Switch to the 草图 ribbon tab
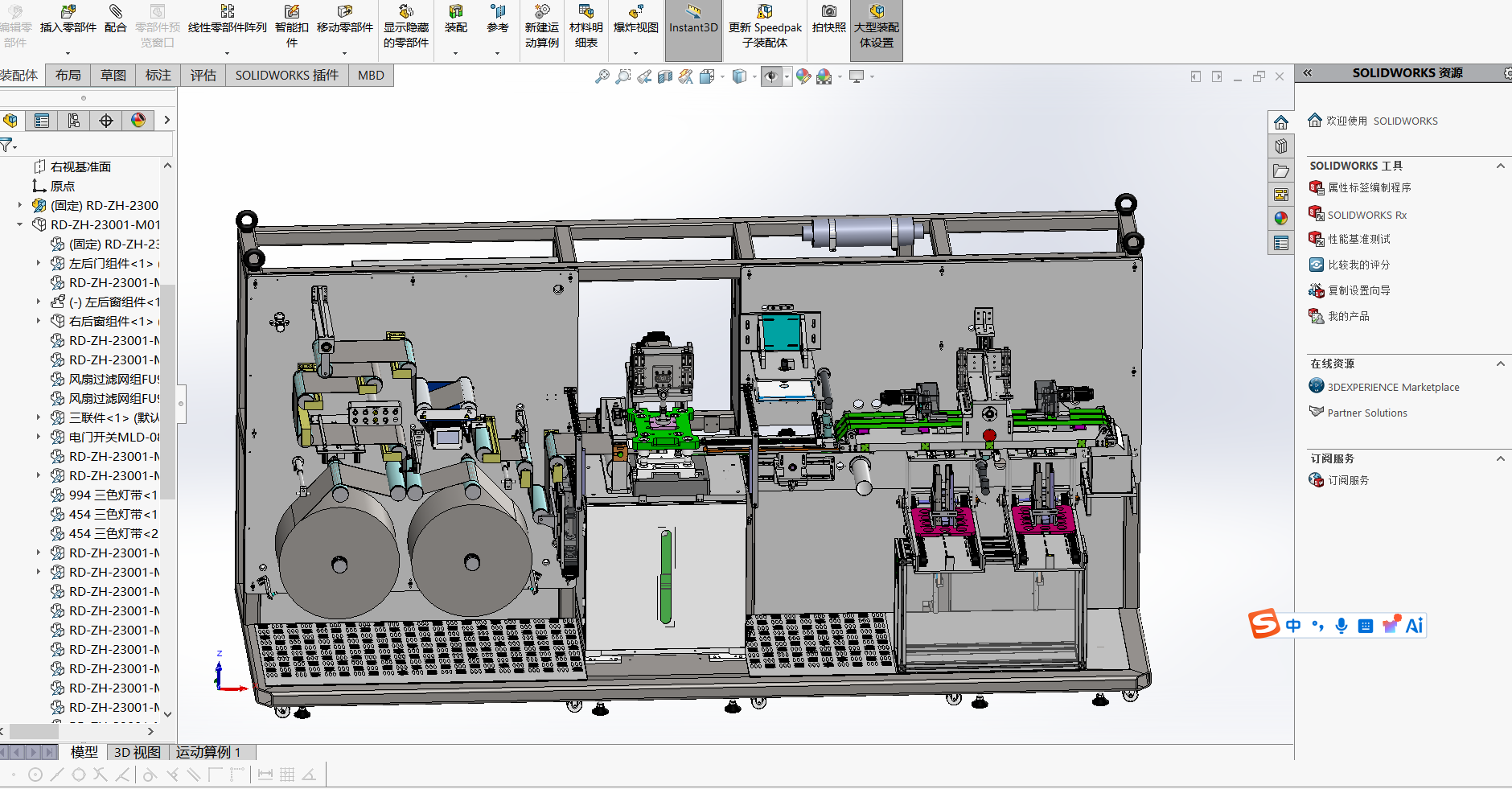Screen dimensions: 1512x789 click(113, 76)
